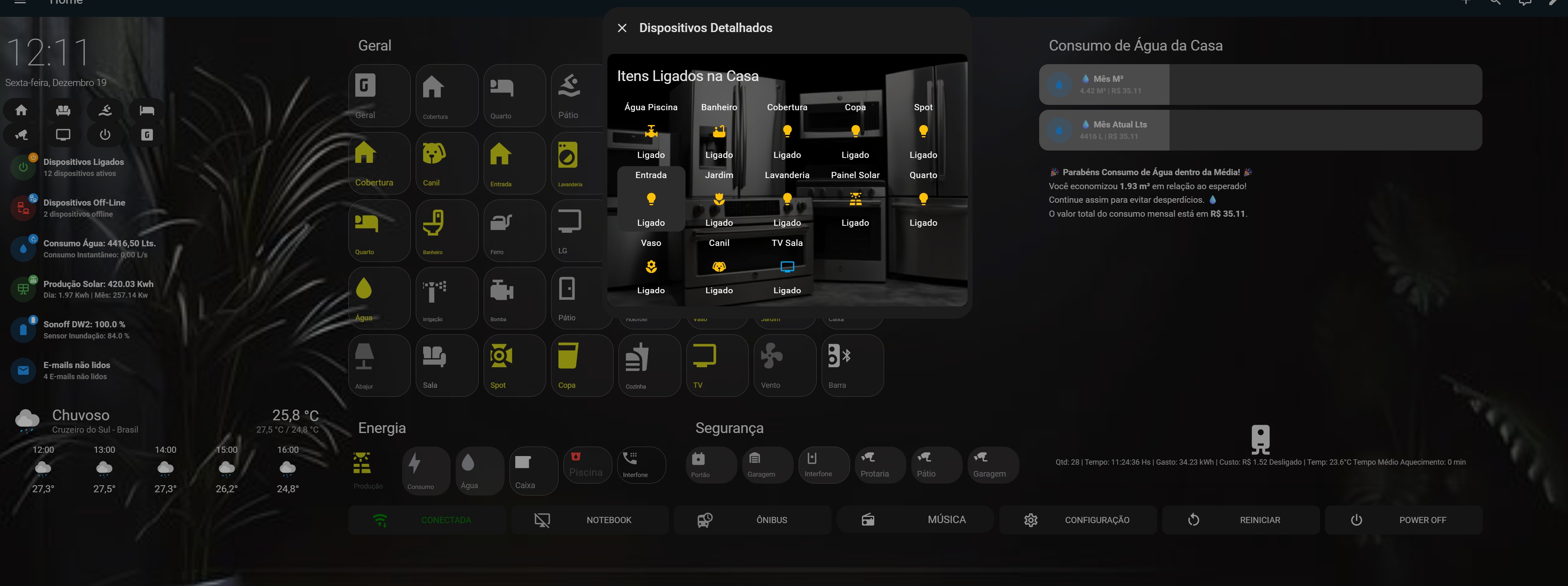Turn off the TV Sala device
1568x586 pixels.
click(786, 266)
